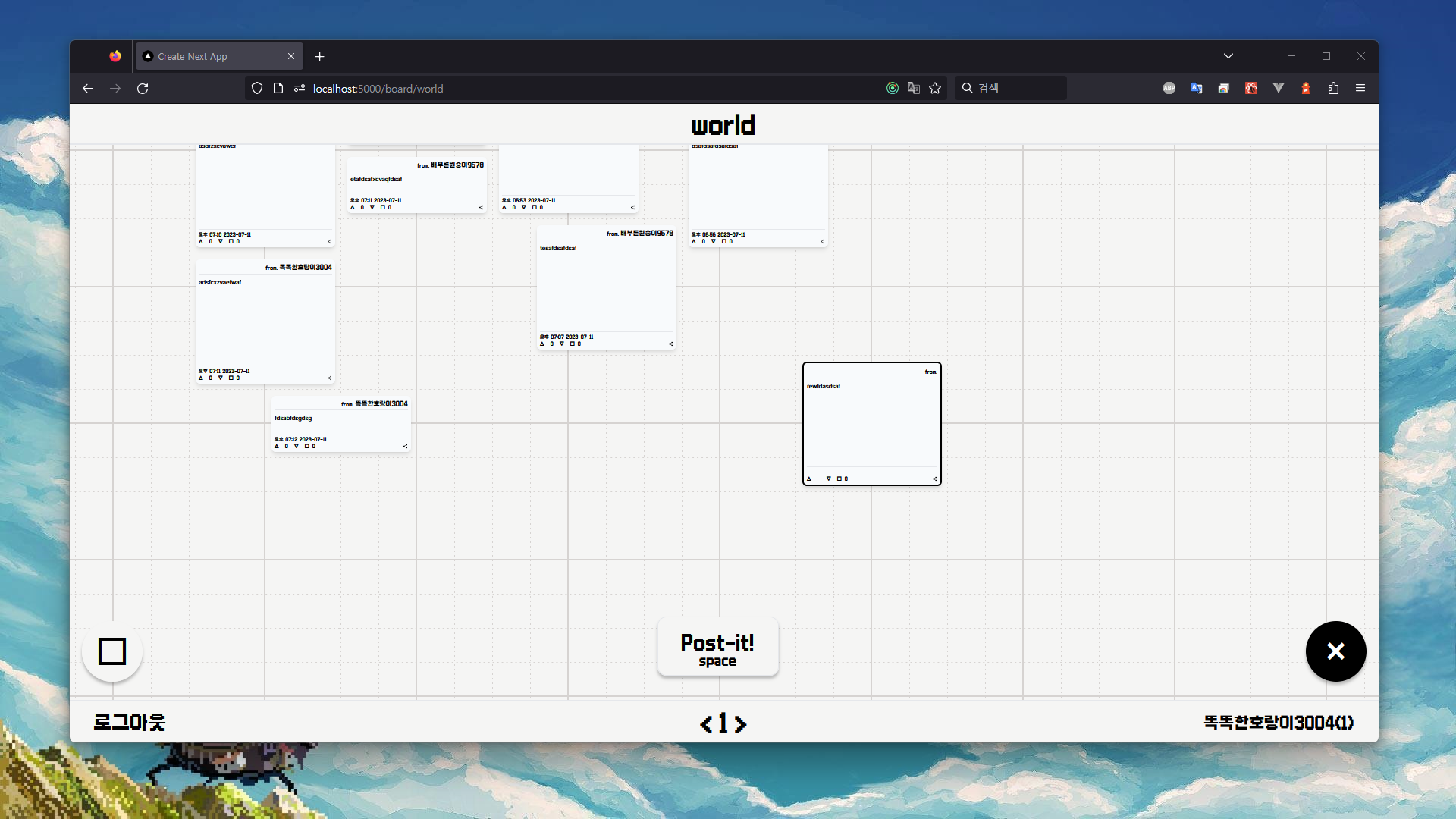The image size is (1456, 819).
Task: Open Firefox application menu
Action: tap(1360, 89)
